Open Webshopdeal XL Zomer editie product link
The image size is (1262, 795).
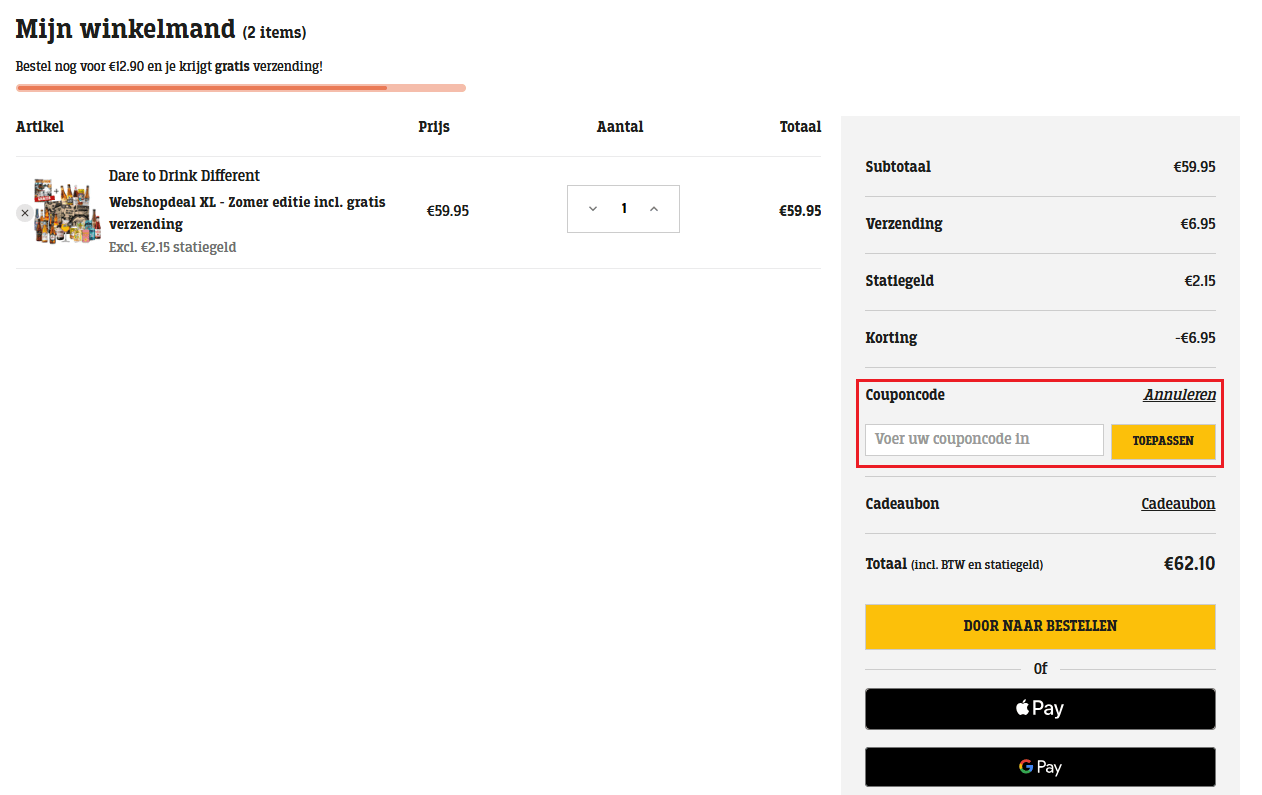pos(246,212)
